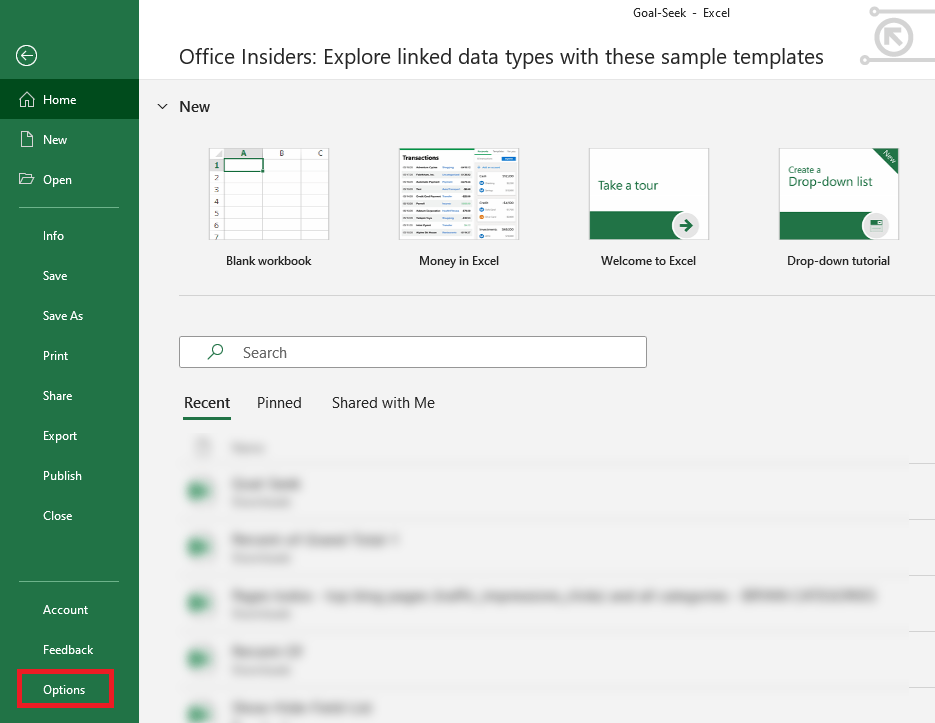Click in the Search field

413,352
